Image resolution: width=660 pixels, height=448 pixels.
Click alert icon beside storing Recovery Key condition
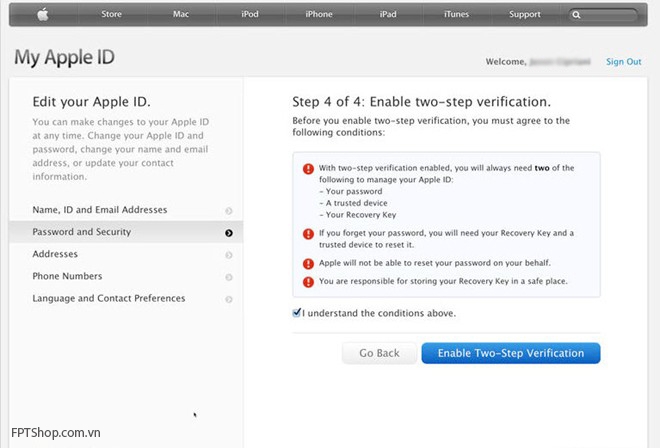(308, 282)
